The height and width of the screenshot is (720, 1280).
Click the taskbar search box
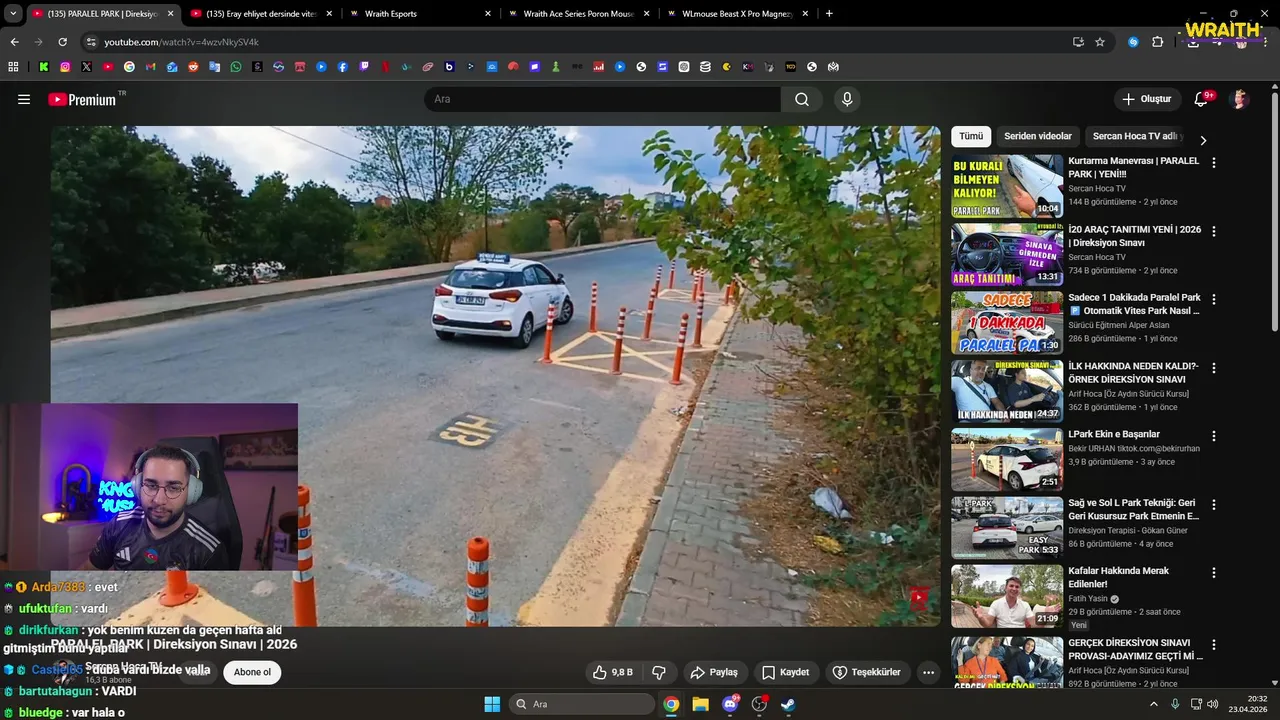[x=582, y=704]
